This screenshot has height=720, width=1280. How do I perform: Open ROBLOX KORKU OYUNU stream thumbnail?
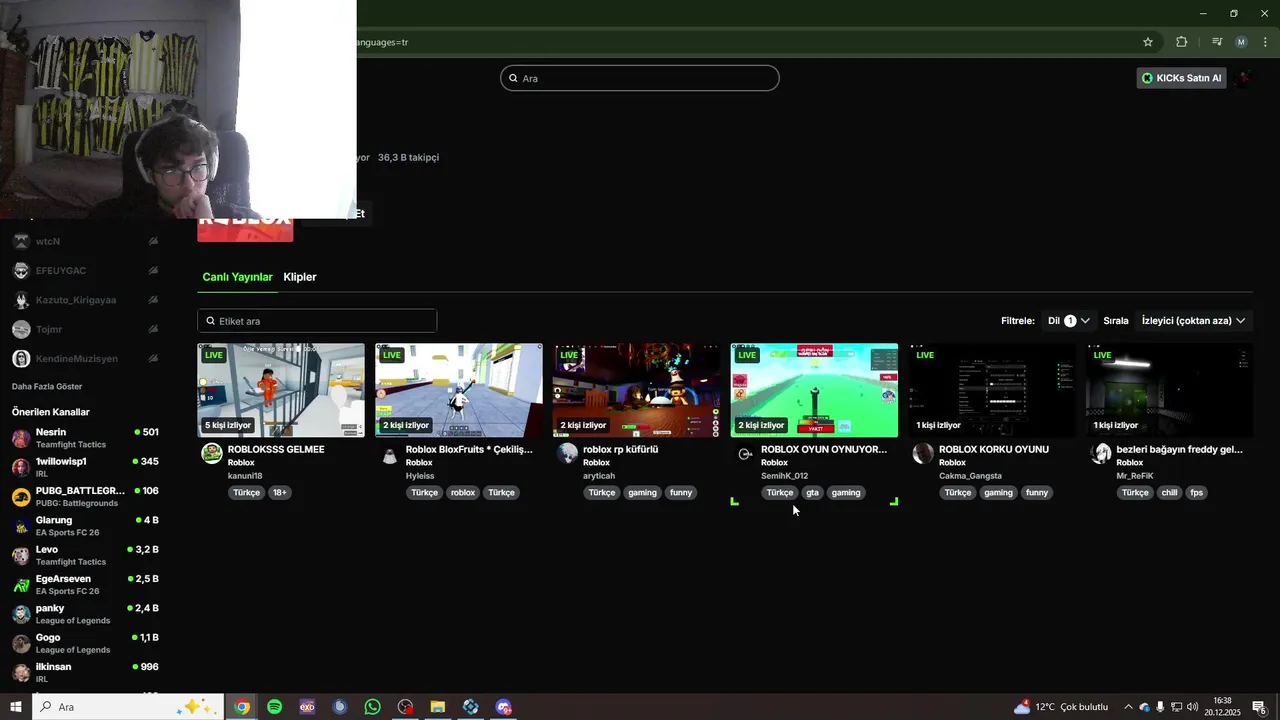tap(992, 390)
